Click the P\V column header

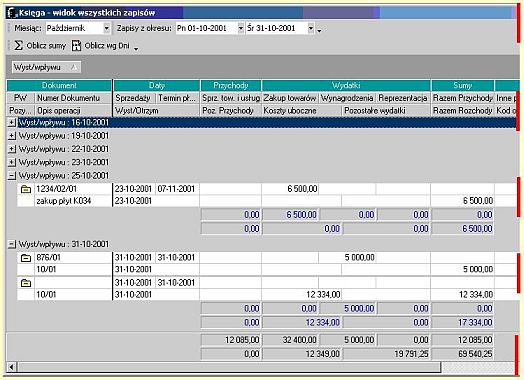[20, 98]
